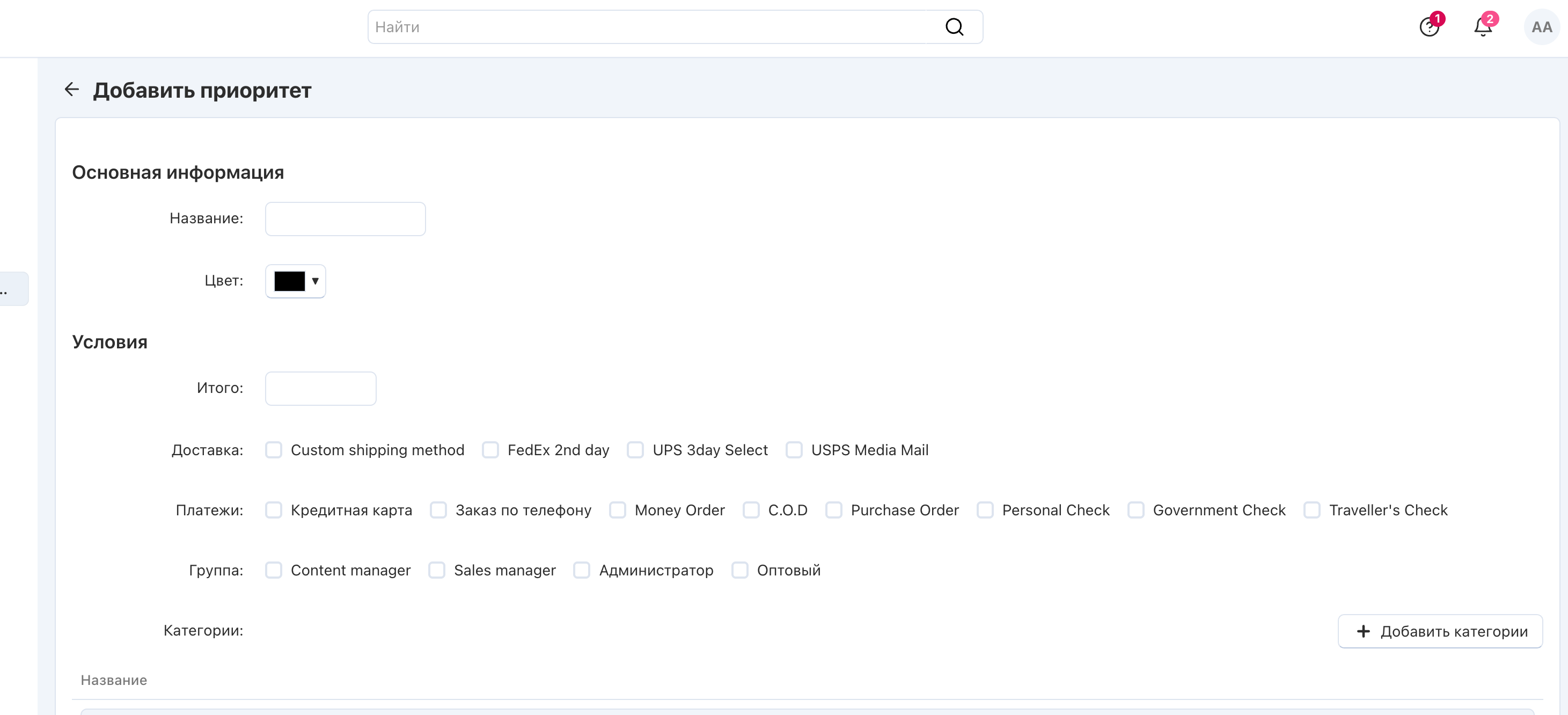Click the Название column header
The height and width of the screenshot is (715, 1568).
(114, 680)
